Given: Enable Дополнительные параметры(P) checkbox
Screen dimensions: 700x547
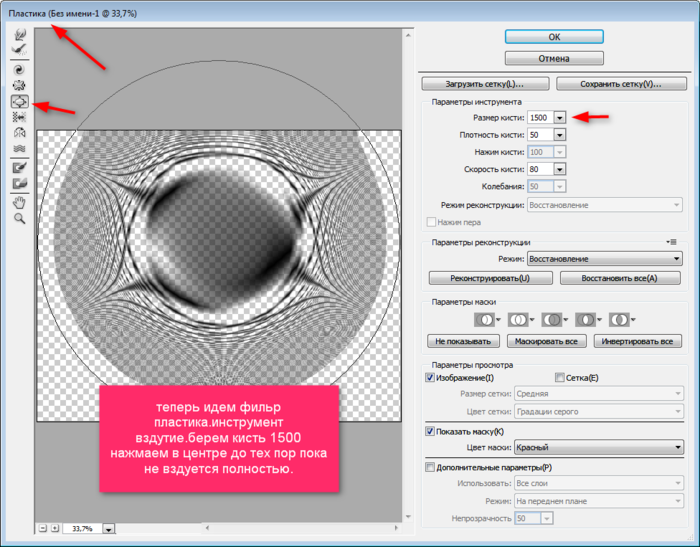Looking at the screenshot, I should [x=430, y=468].
